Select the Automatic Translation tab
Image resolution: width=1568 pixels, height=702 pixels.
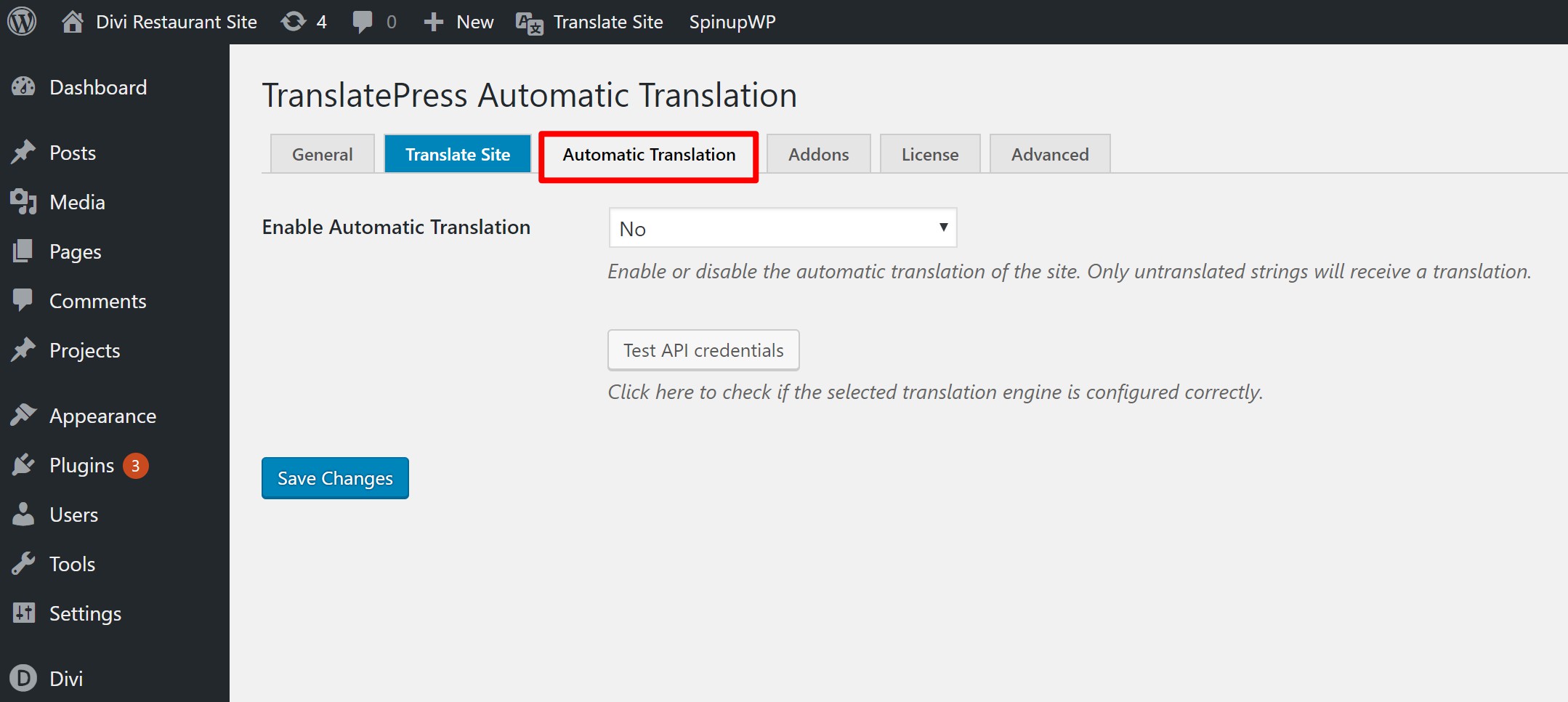point(649,155)
